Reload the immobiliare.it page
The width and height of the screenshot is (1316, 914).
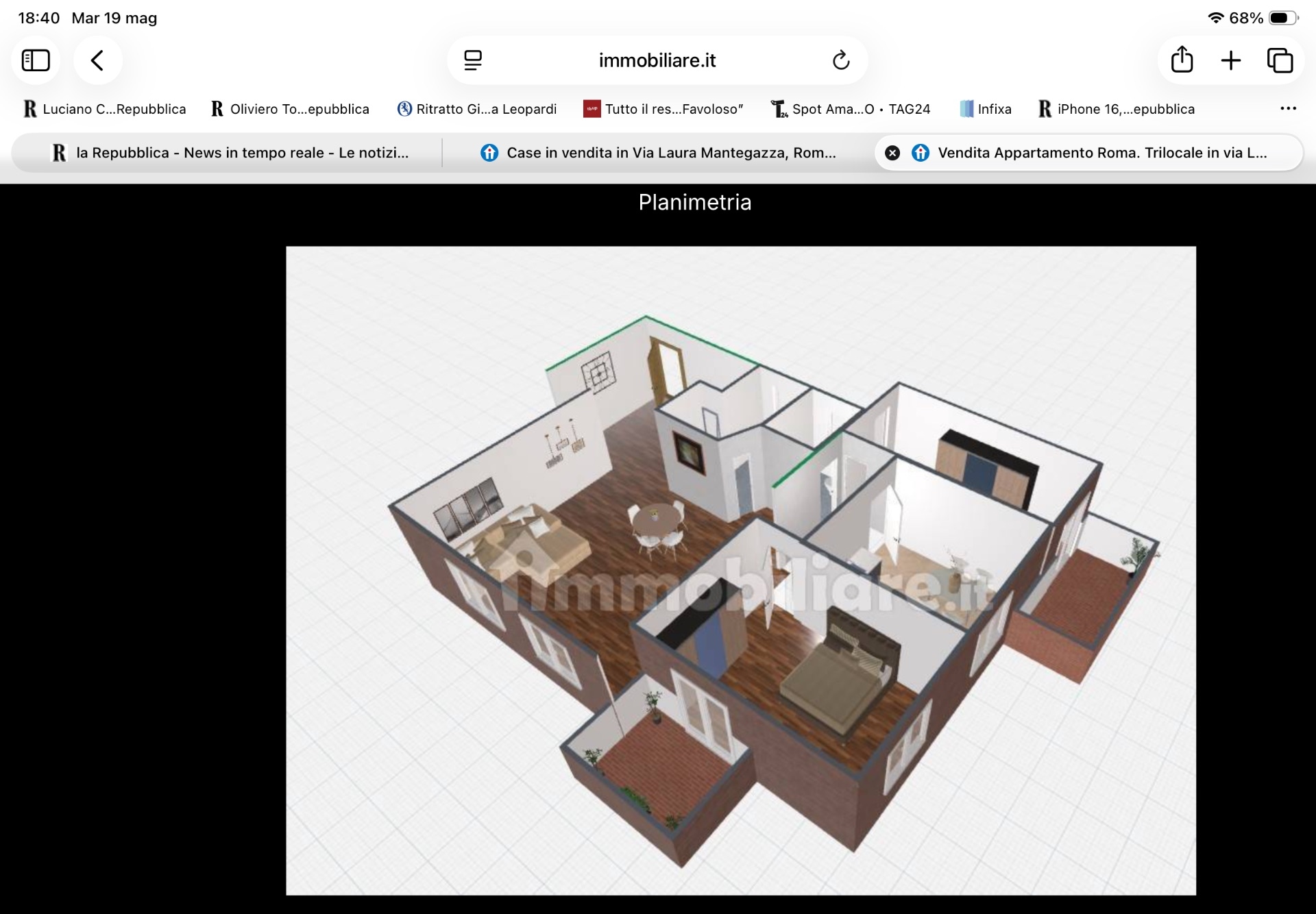841,60
